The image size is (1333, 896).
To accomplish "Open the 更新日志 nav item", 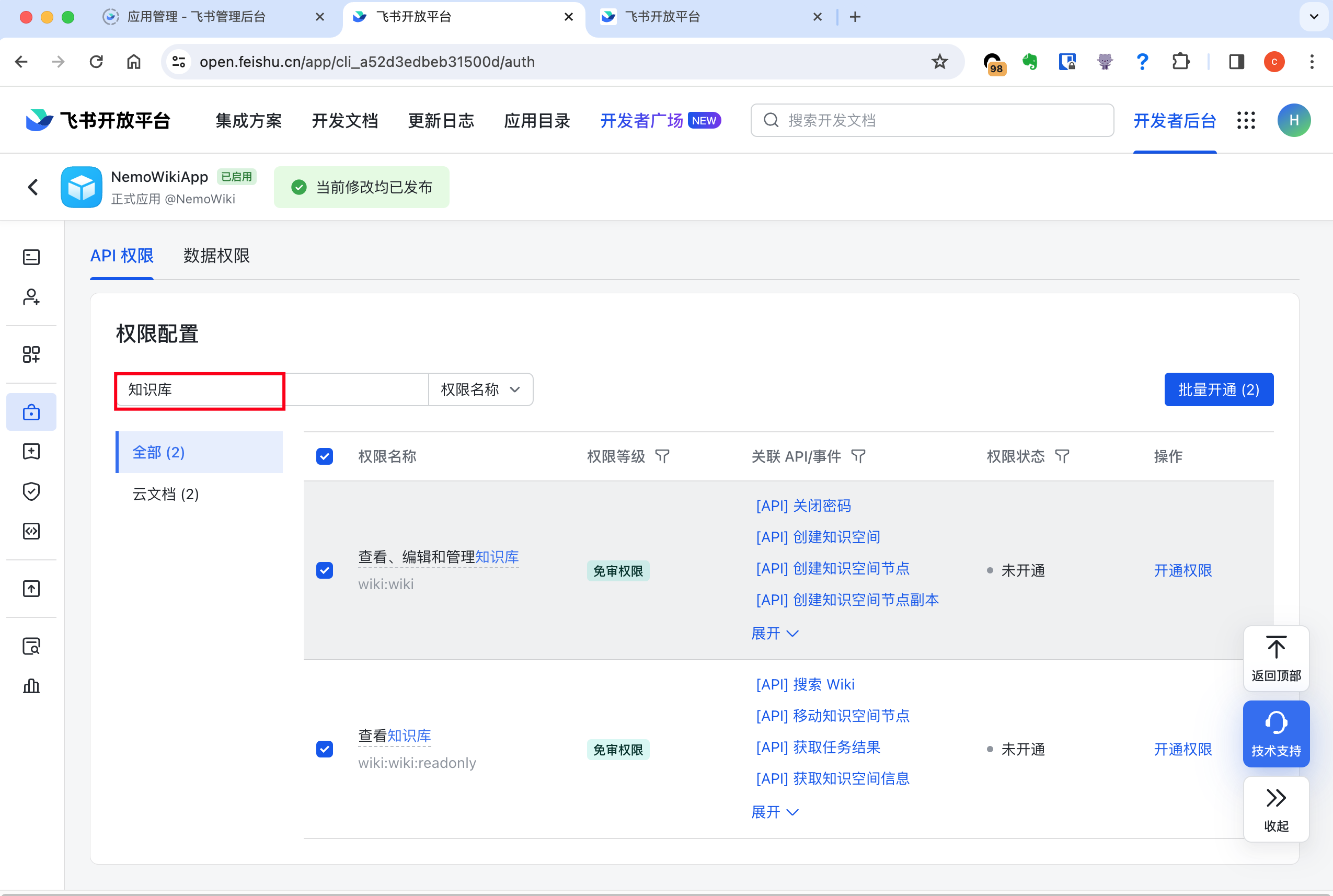I will click(x=441, y=121).
